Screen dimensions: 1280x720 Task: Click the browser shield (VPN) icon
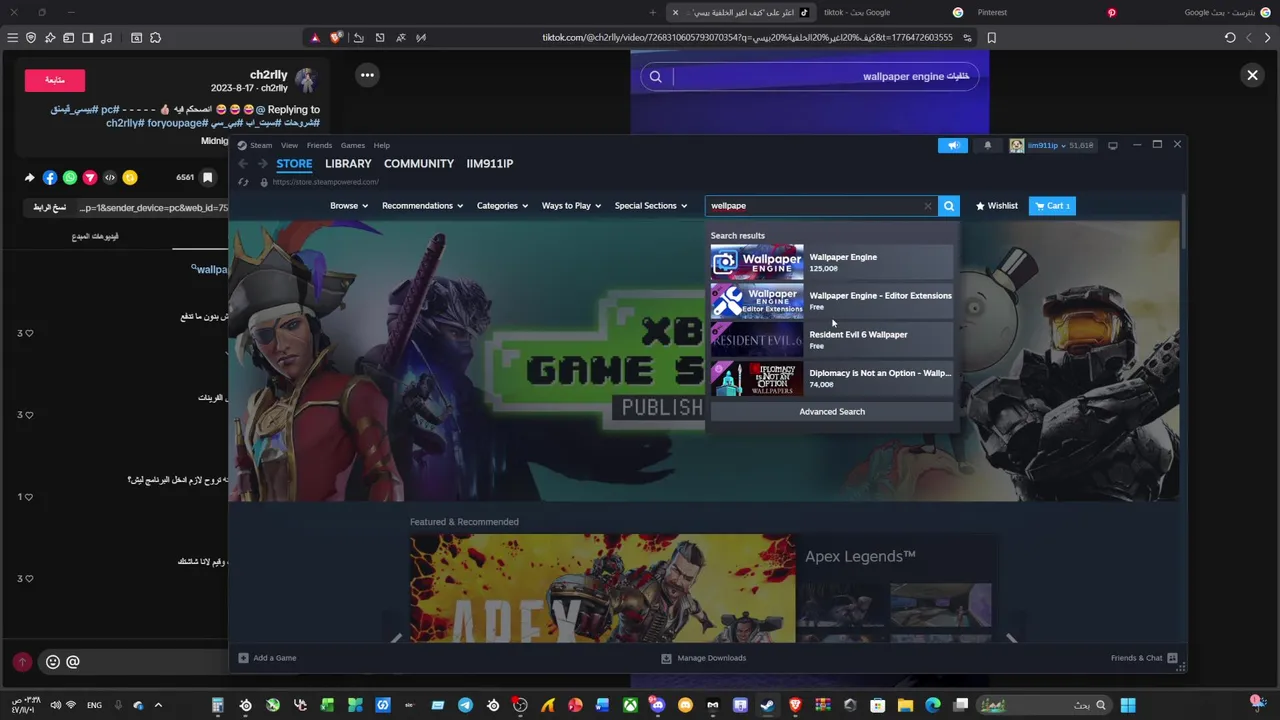[31, 38]
